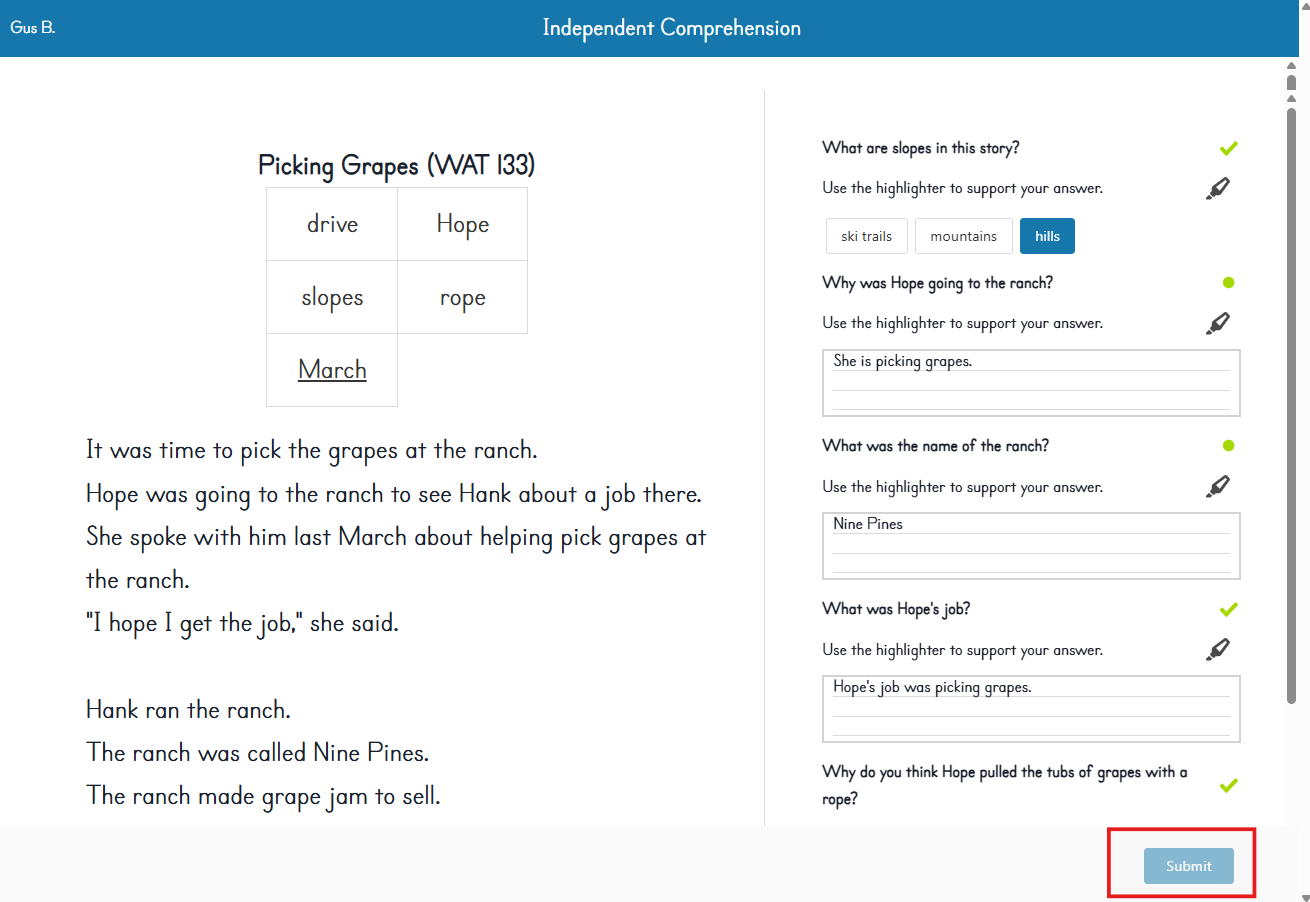Viewport: 1310px width, 902px height.
Task: Choose the 'mountains' answer option
Action: 963,236
